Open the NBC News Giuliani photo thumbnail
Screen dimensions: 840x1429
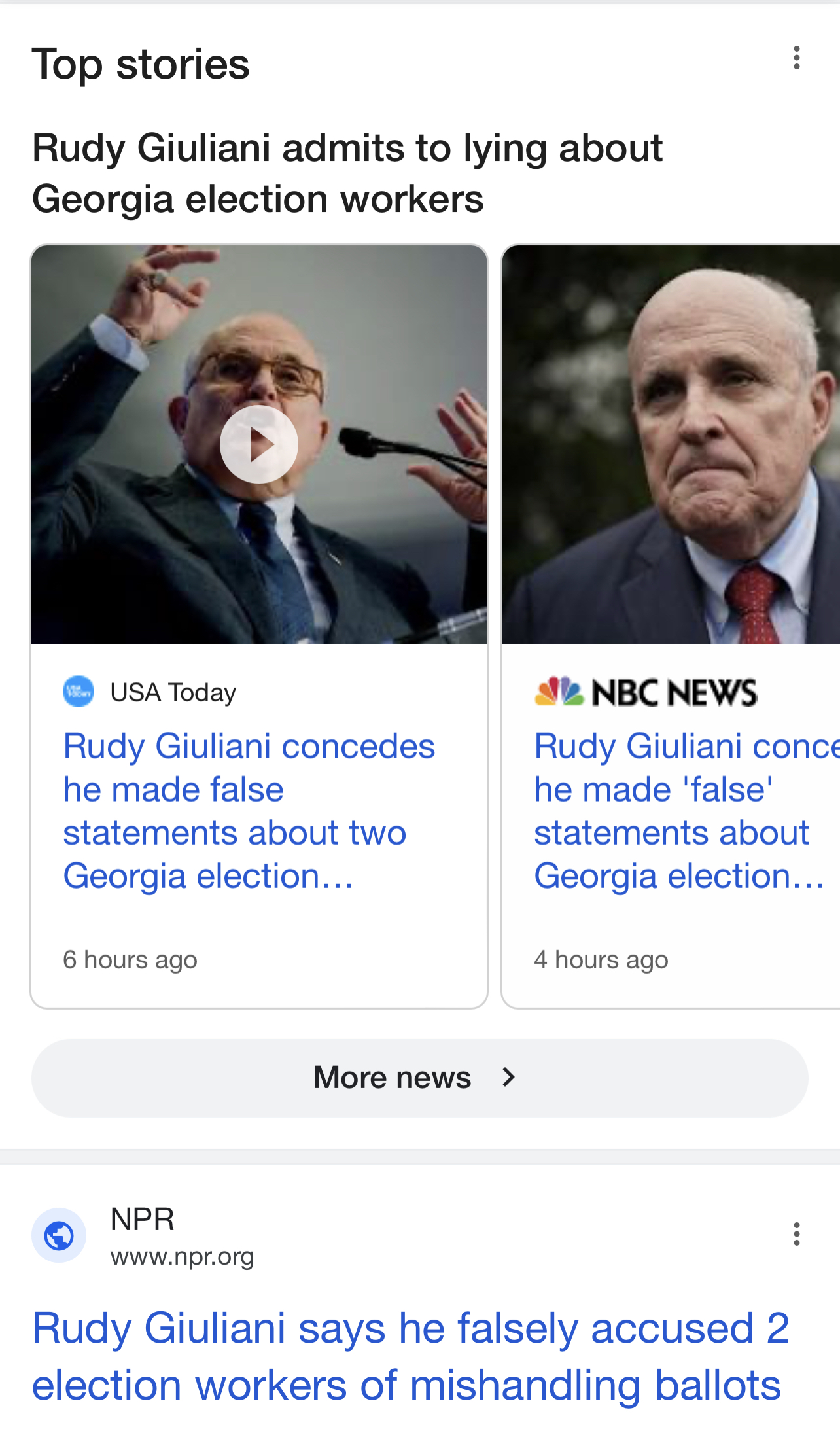point(671,445)
